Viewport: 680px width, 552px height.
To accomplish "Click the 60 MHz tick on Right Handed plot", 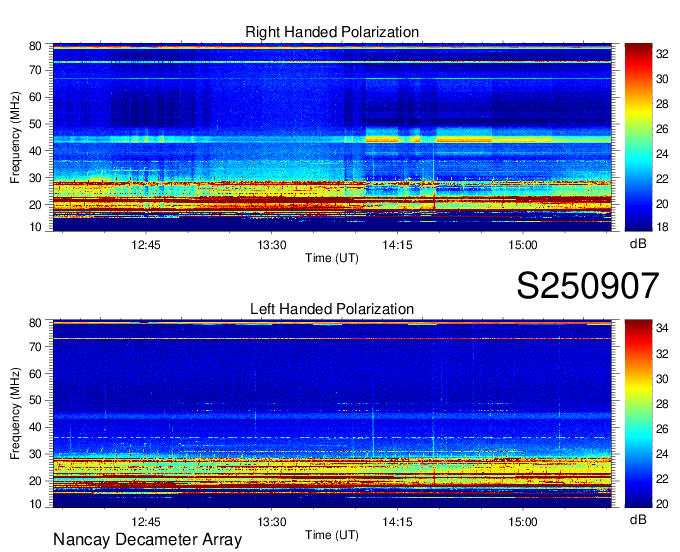I will point(35,97).
